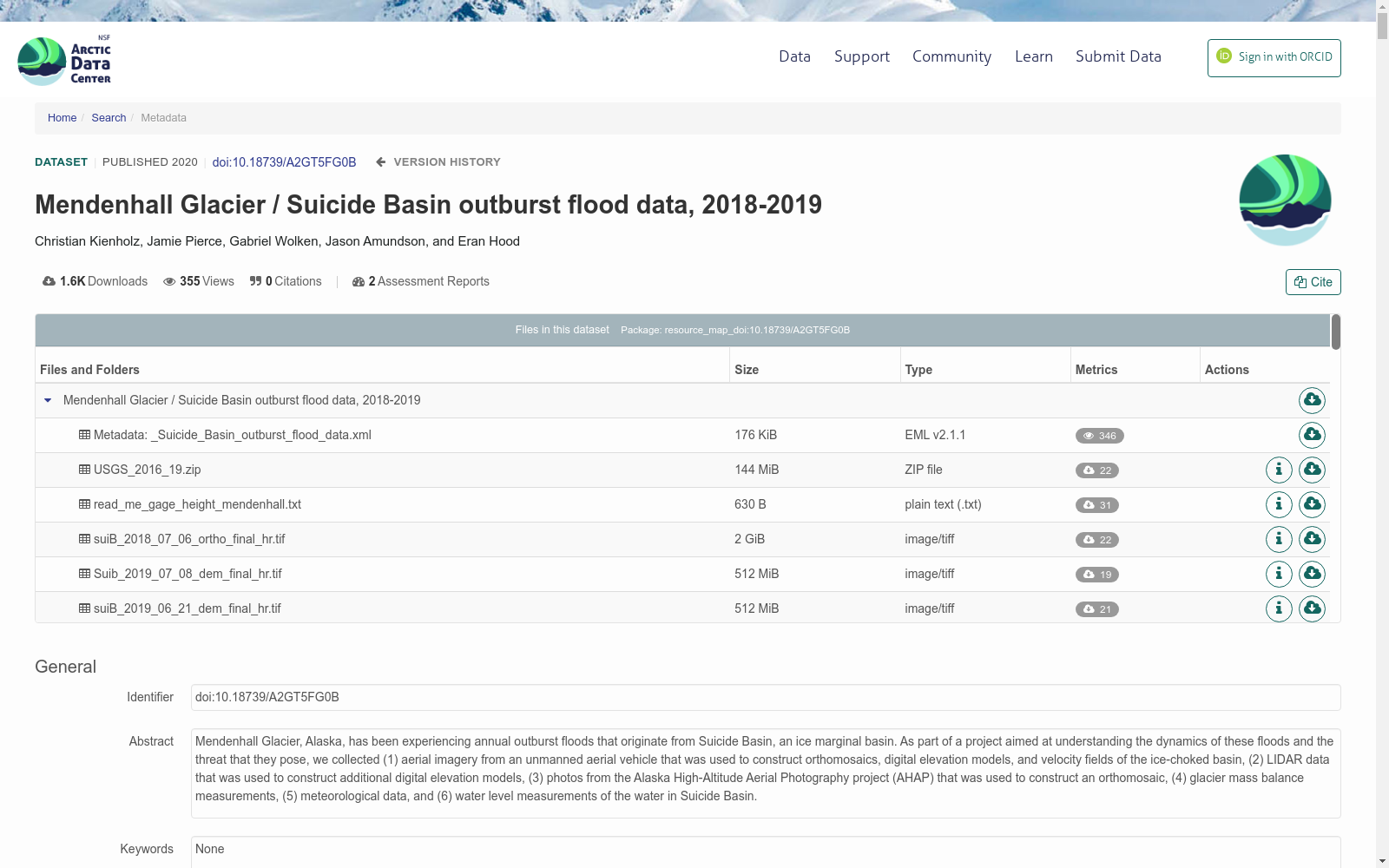Go to Search in breadcrumb
The width and height of the screenshot is (1389, 868).
[109, 118]
